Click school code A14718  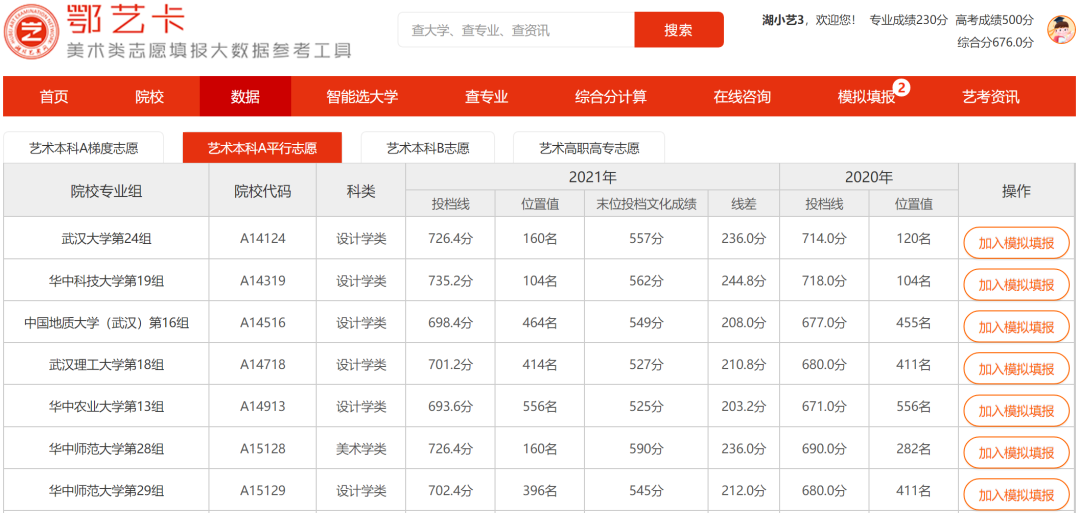tap(262, 365)
